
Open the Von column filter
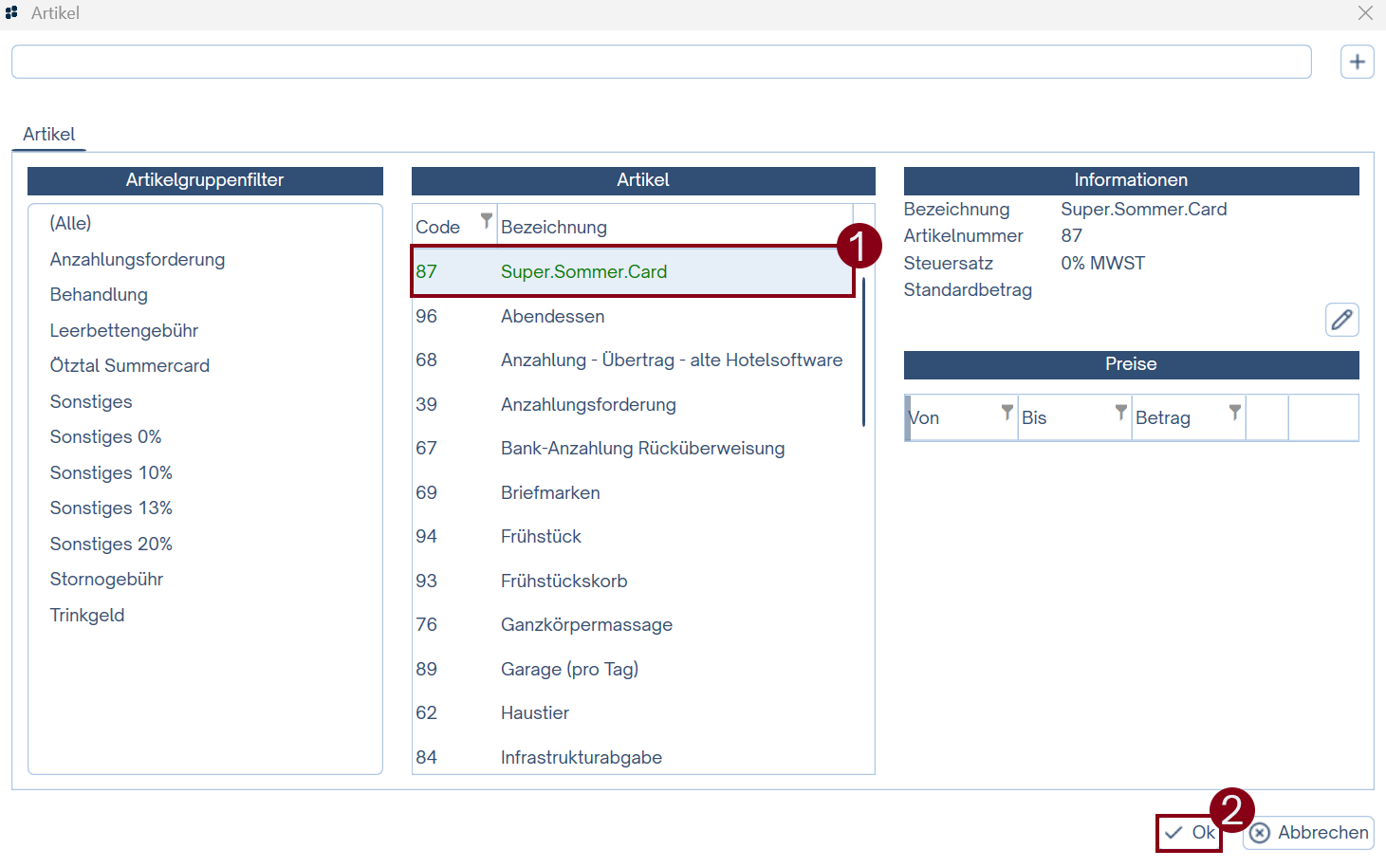[1007, 412]
